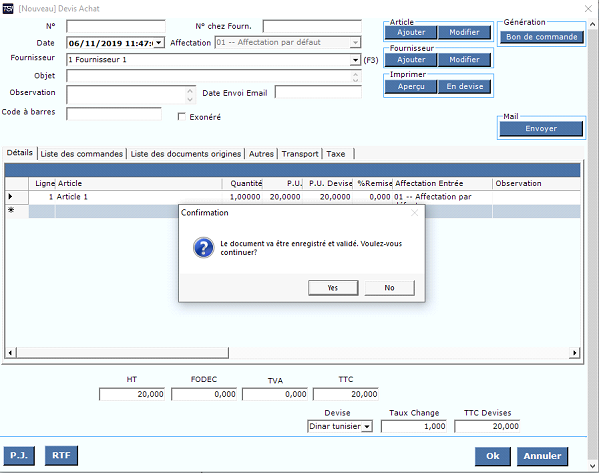Click the Quantité column header
The width and height of the screenshot is (600, 473).
tap(243, 183)
